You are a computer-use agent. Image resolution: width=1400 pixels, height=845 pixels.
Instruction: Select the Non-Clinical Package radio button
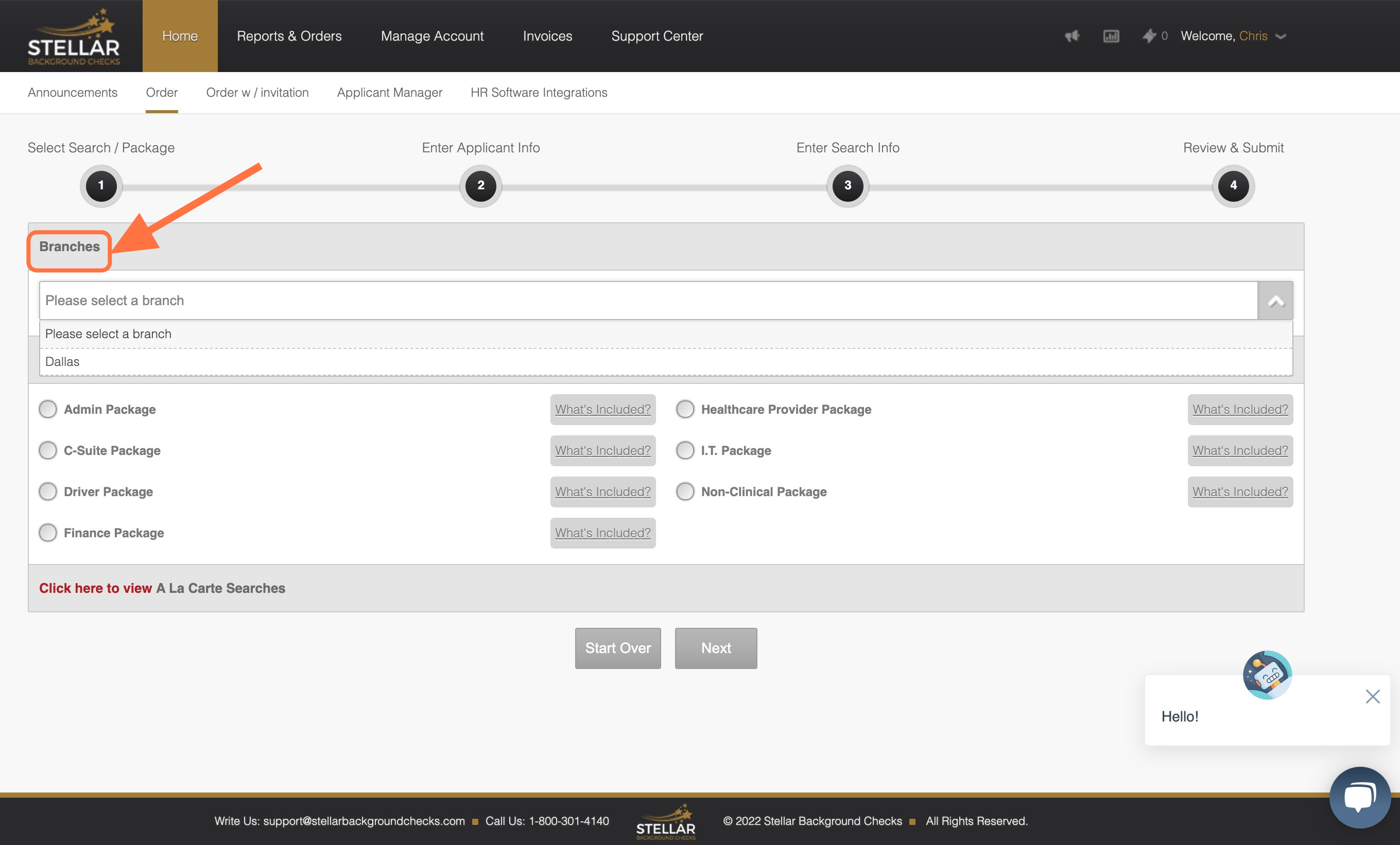click(x=685, y=491)
